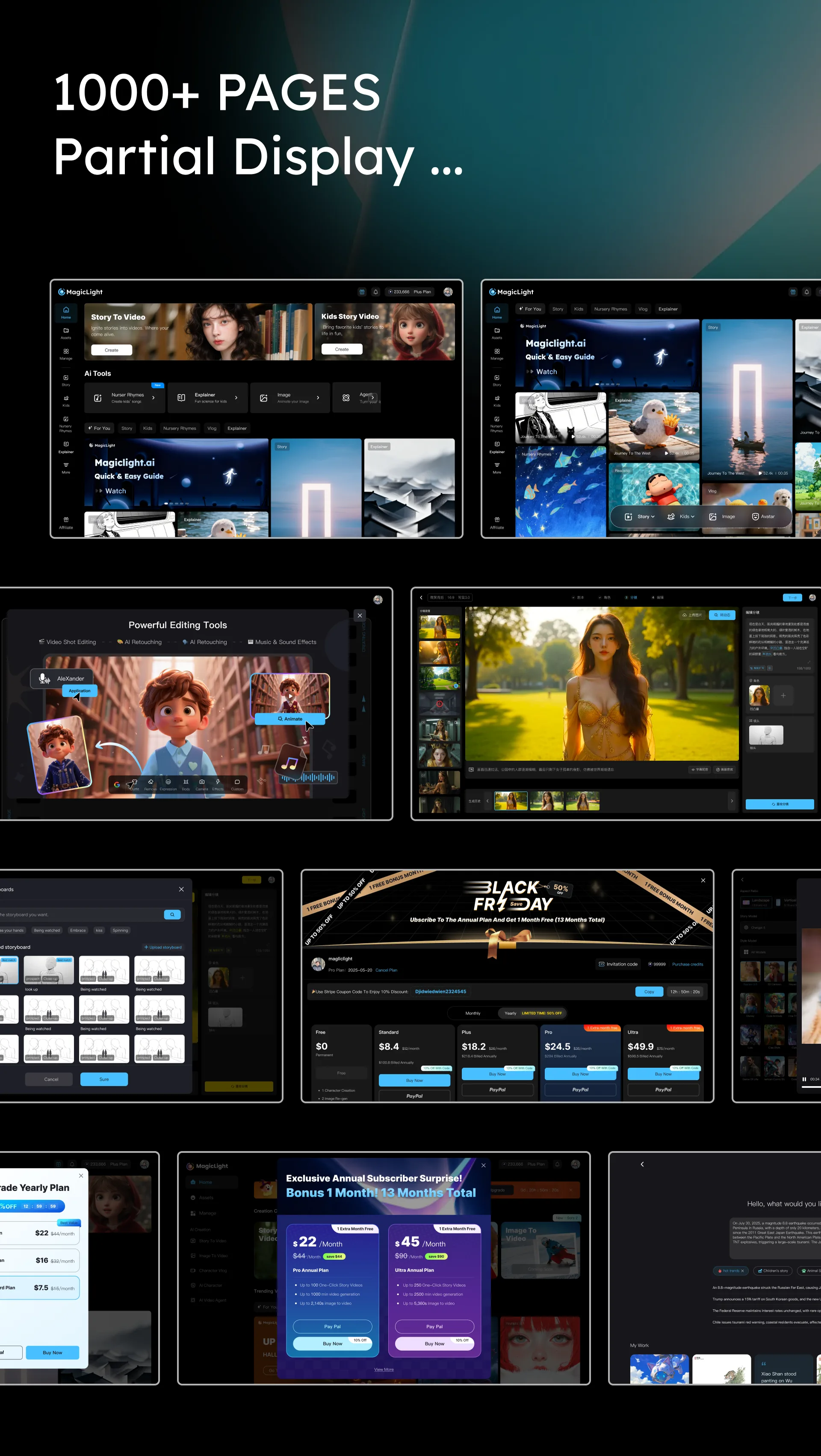The image size is (821, 1456).
Task: Click the gift icon in the top-right gallery screen header
Action: click(793, 292)
